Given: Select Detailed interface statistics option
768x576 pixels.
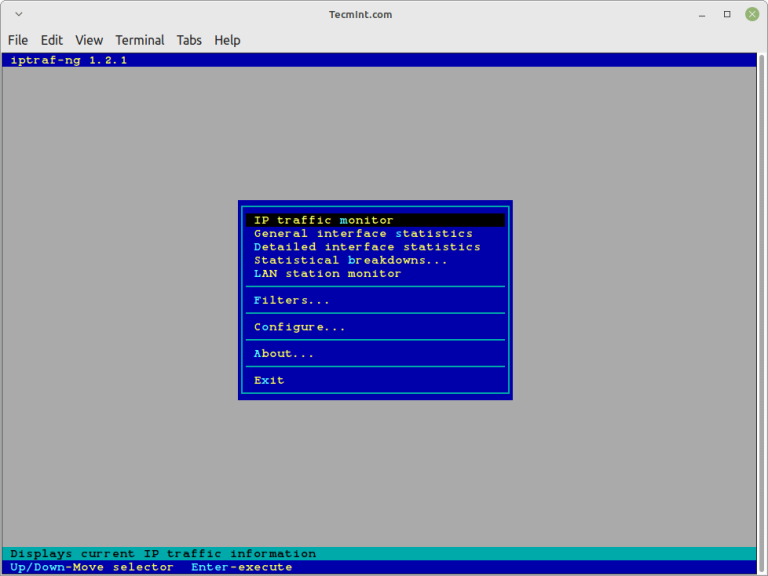Looking at the screenshot, I should pos(367,247).
